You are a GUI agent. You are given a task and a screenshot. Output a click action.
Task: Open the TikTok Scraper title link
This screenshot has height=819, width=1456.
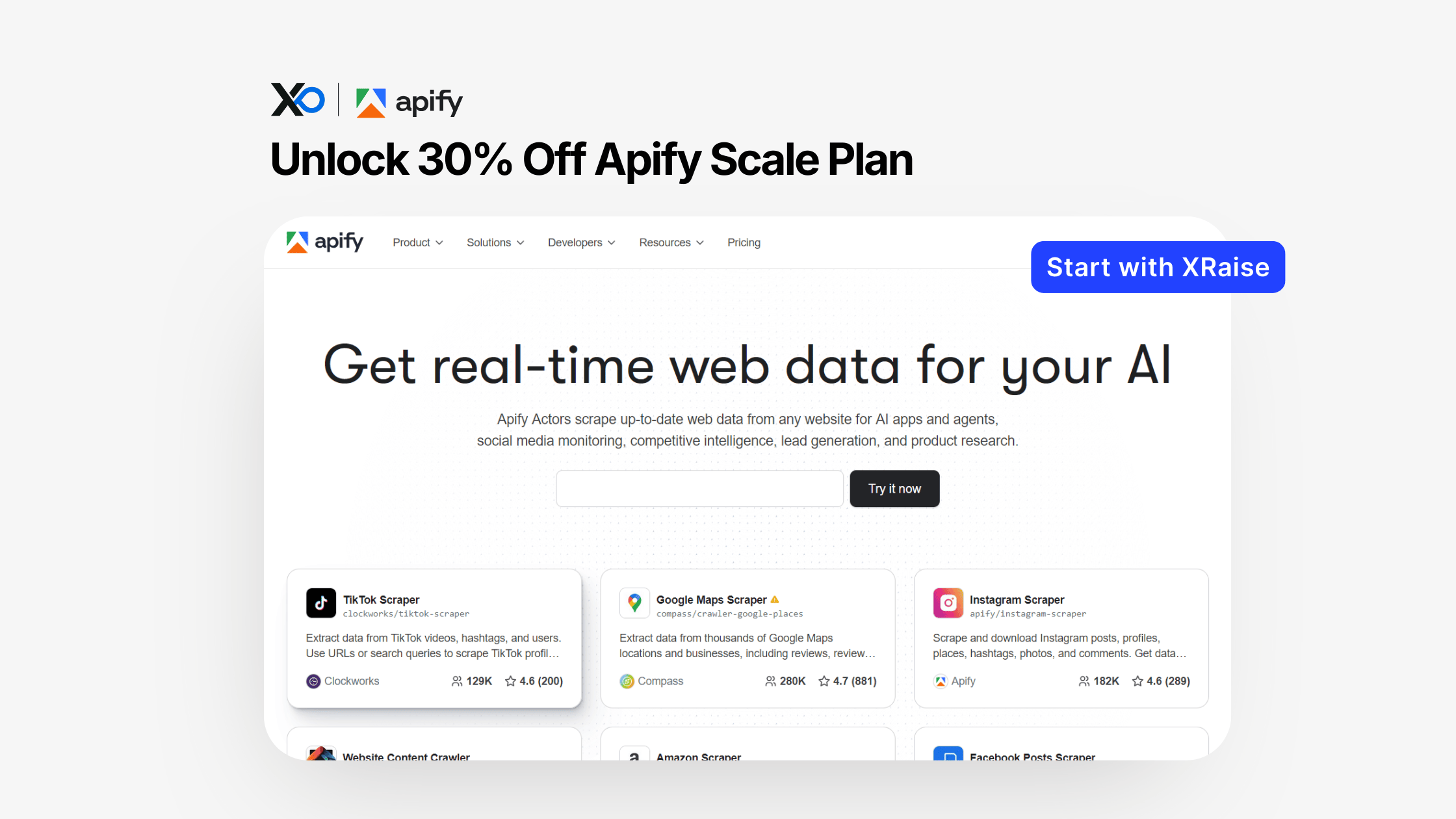tap(381, 599)
